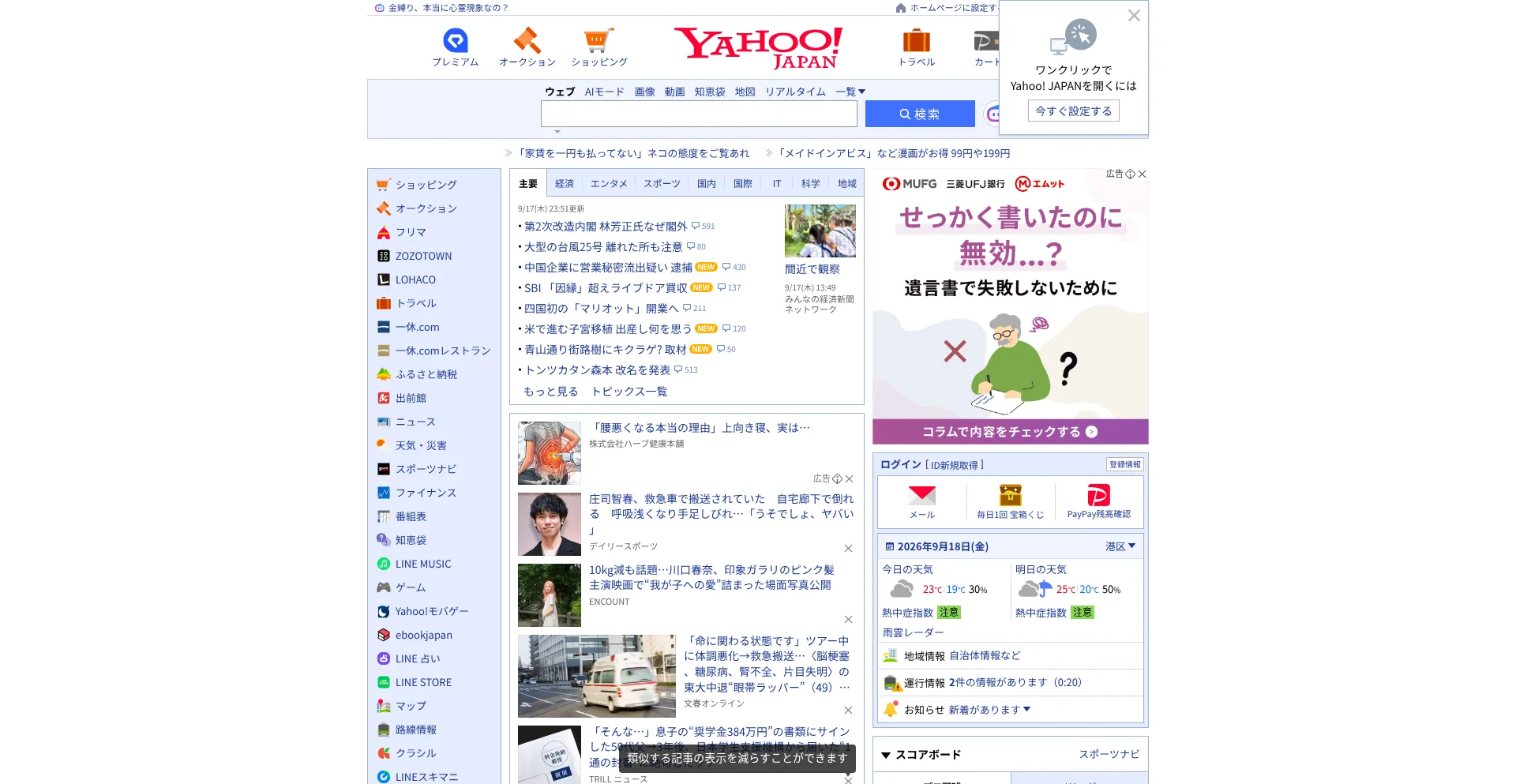Click the rain cloud radar link 雨雲レーダー
The image size is (1516, 784).
(x=913, y=632)
